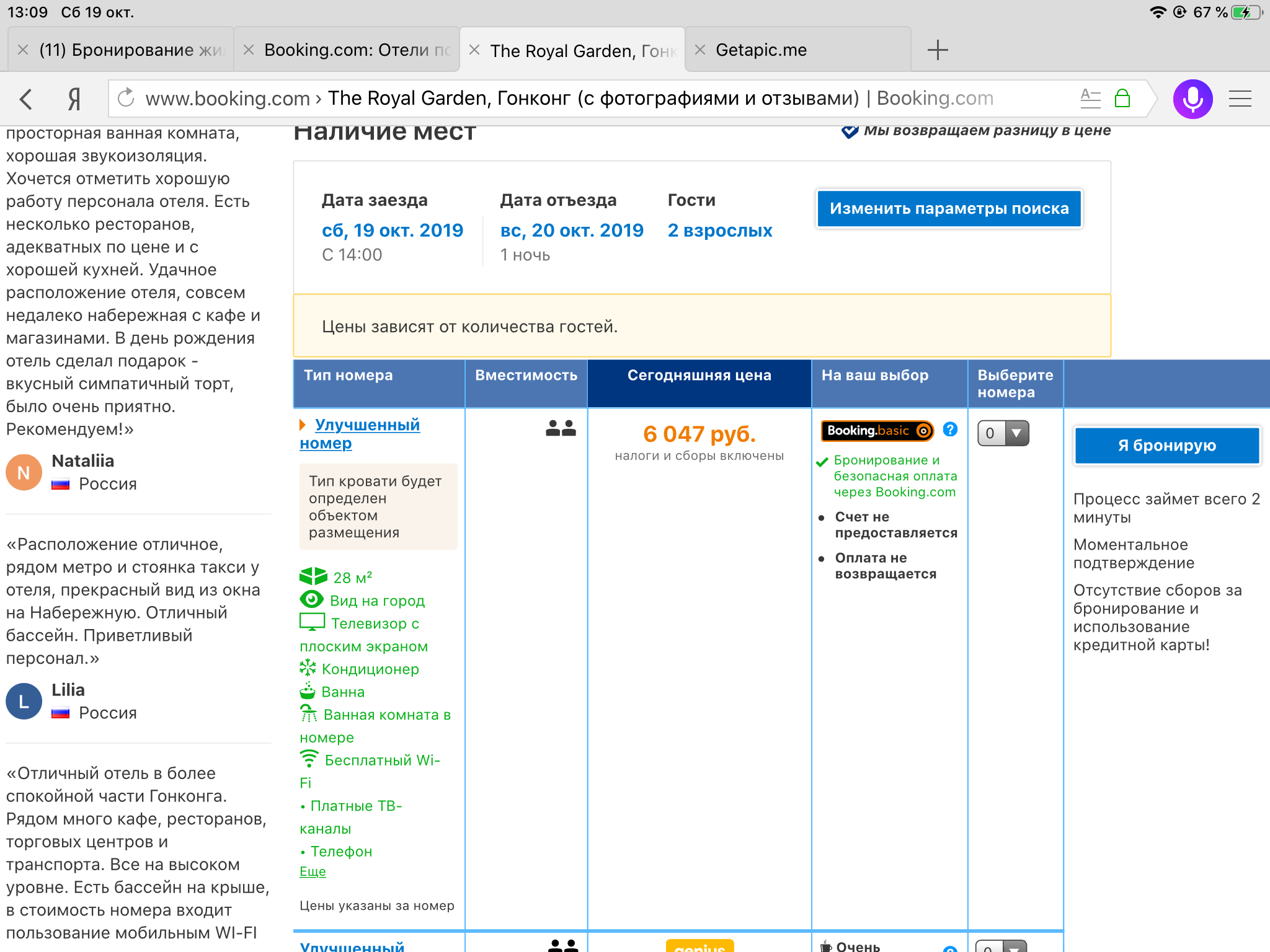The height and width of the screenshot is (952, 1270).
Task: Click the price 6 047 руб.
Action: click(699, 434)
